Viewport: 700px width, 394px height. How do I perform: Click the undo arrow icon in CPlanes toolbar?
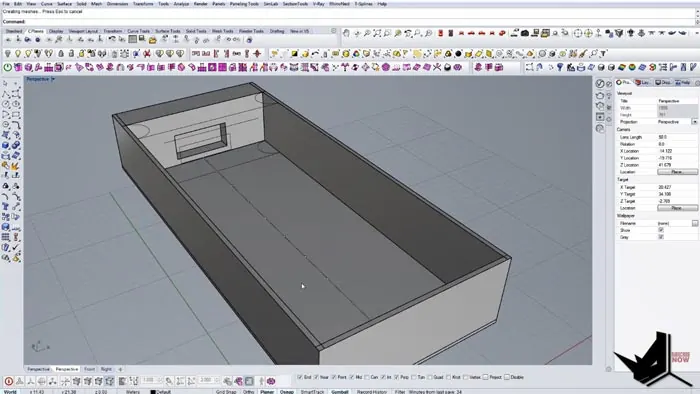click(x=112, y=40)
